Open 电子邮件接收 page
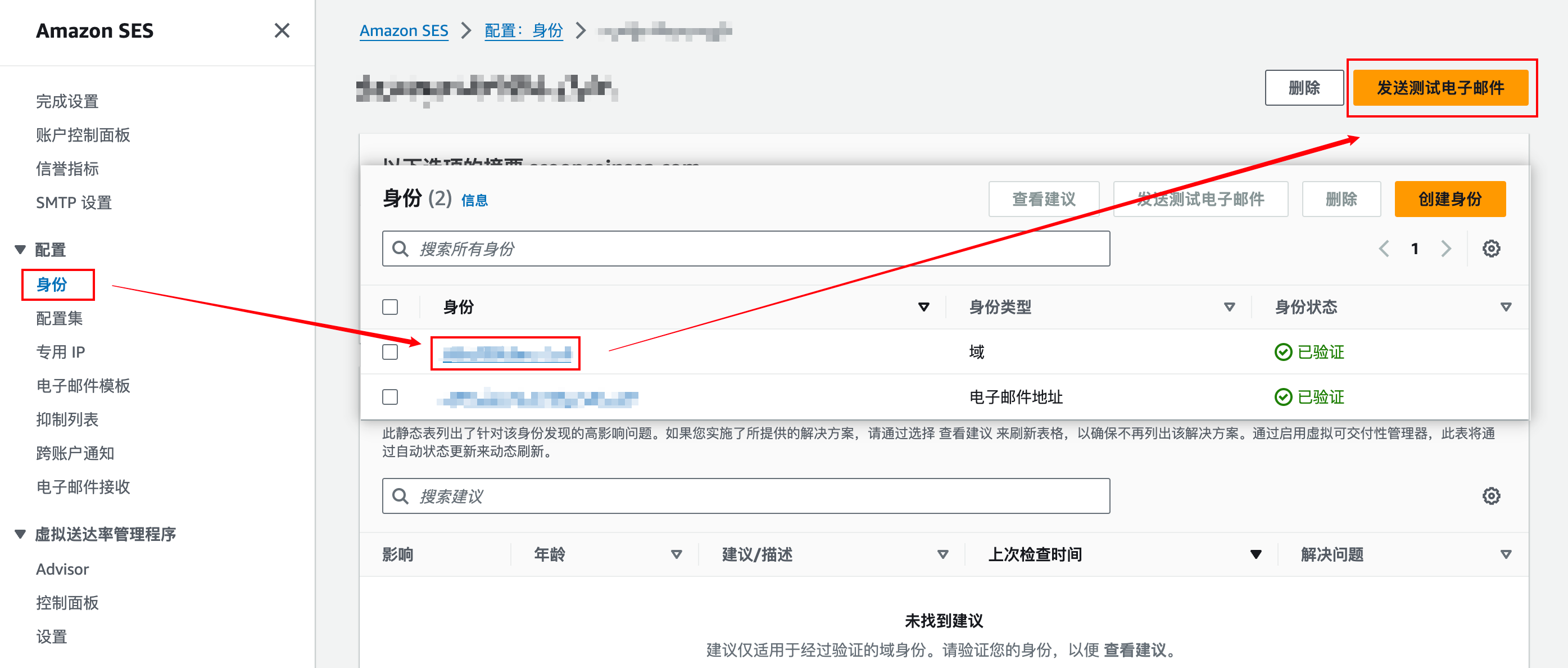Screen dimensions: 1568x668 point(83,486)
